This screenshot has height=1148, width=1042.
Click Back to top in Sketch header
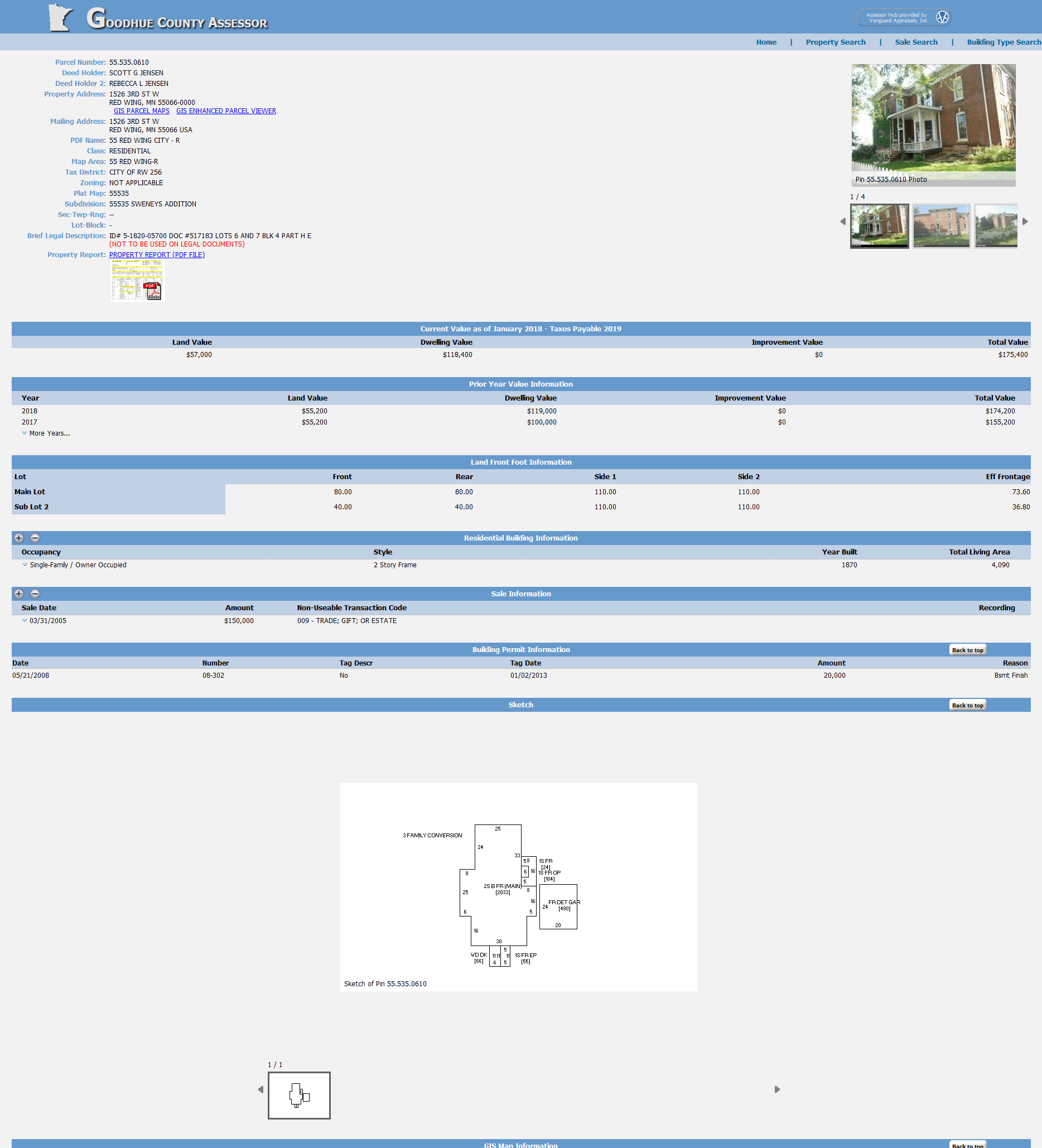[967, 706]
